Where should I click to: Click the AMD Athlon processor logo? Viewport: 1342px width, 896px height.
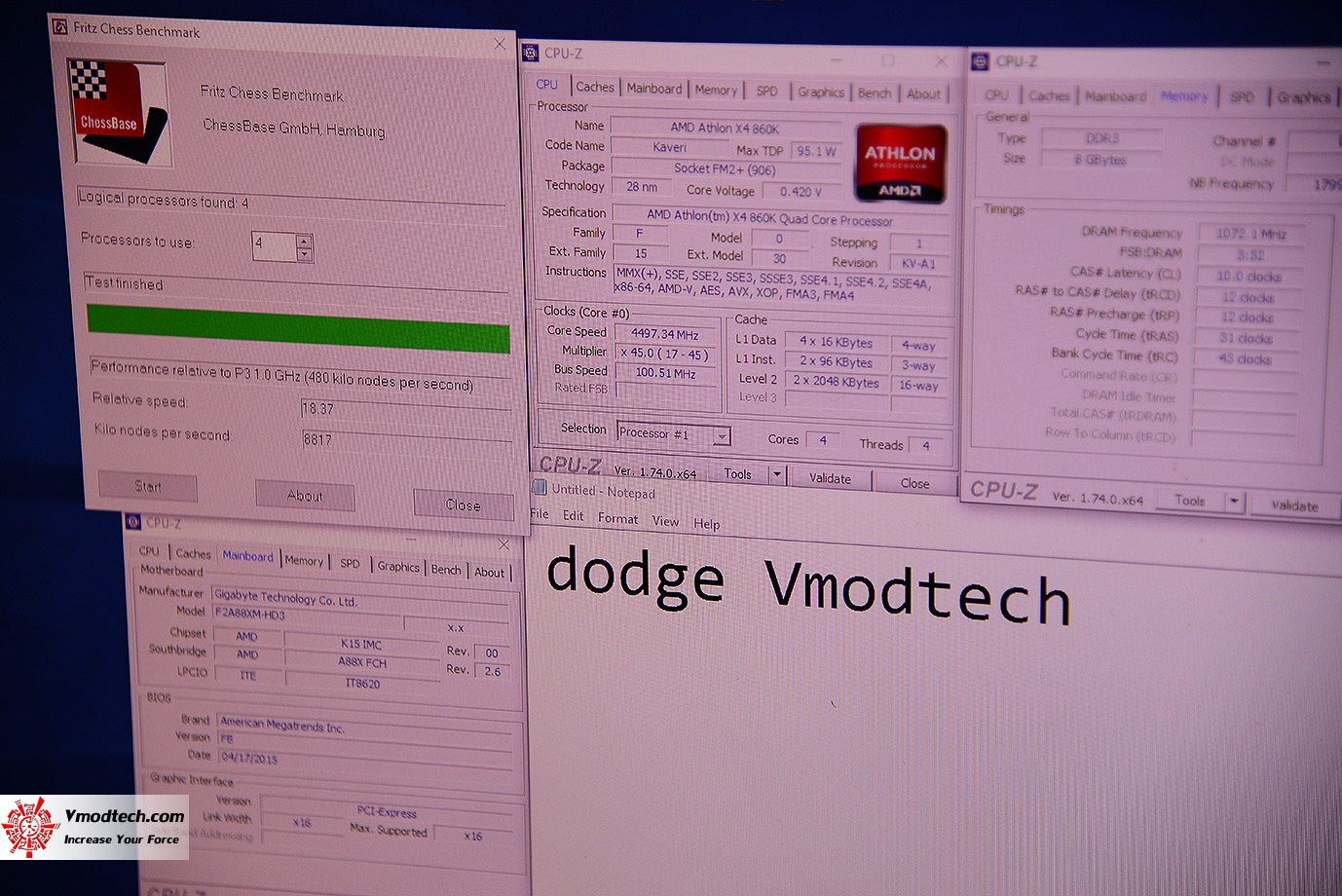tap(900, 163)
